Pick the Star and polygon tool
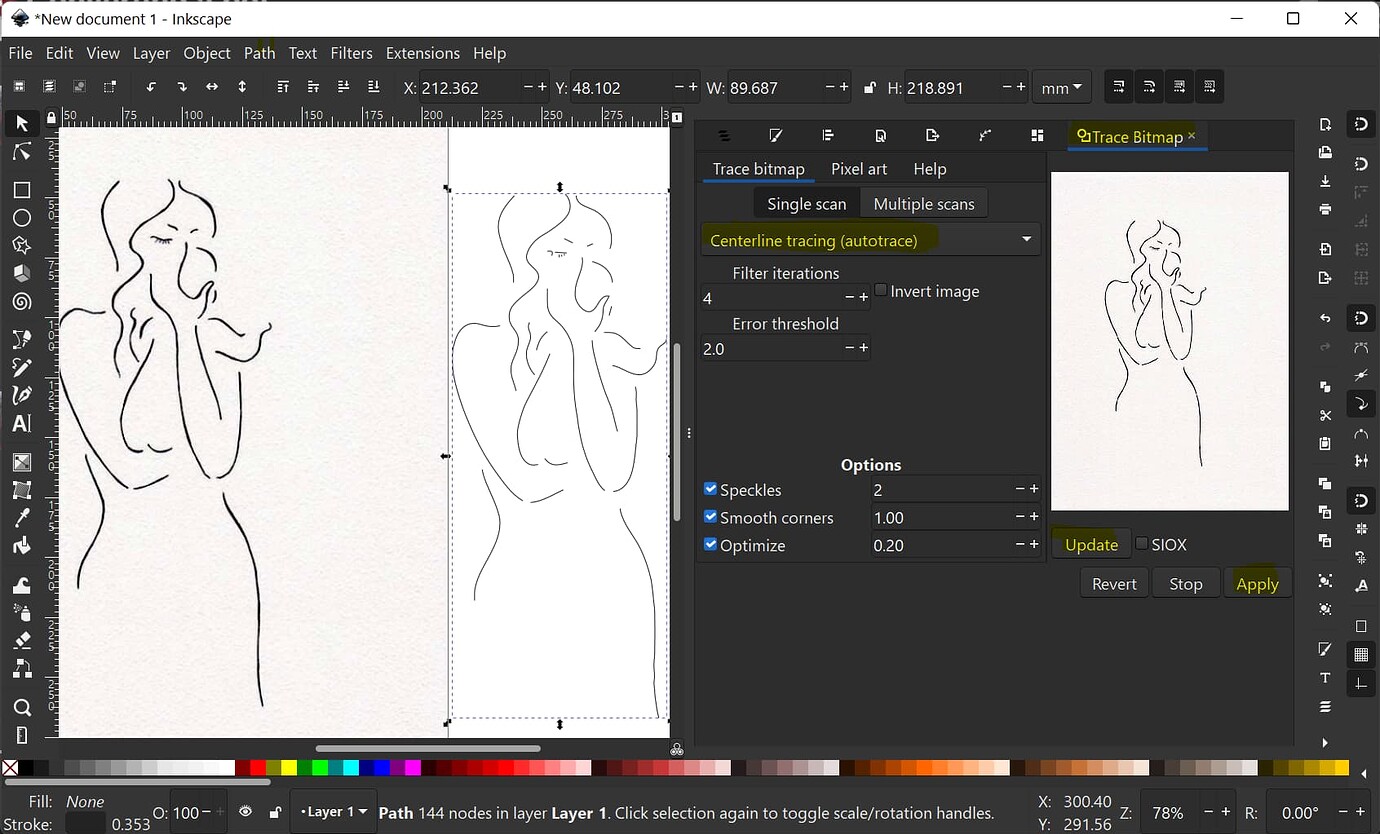 22,245
